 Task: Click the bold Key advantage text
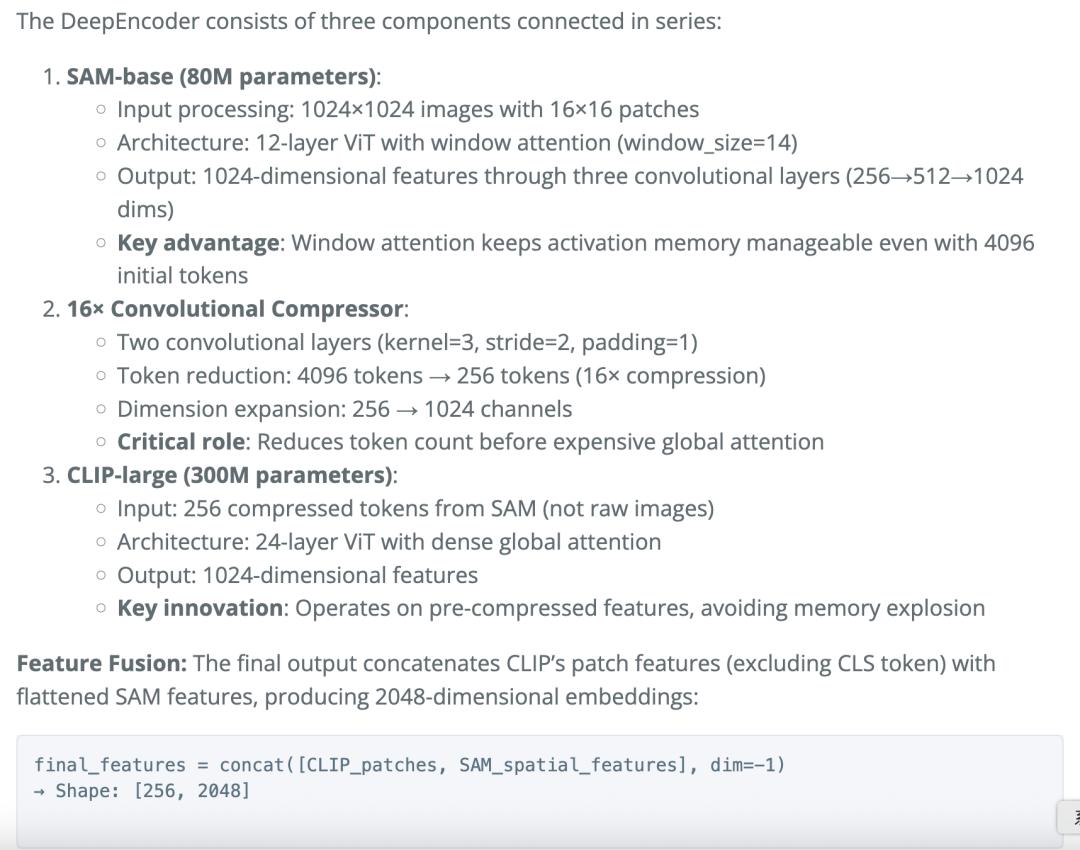[x=198, y=243]
